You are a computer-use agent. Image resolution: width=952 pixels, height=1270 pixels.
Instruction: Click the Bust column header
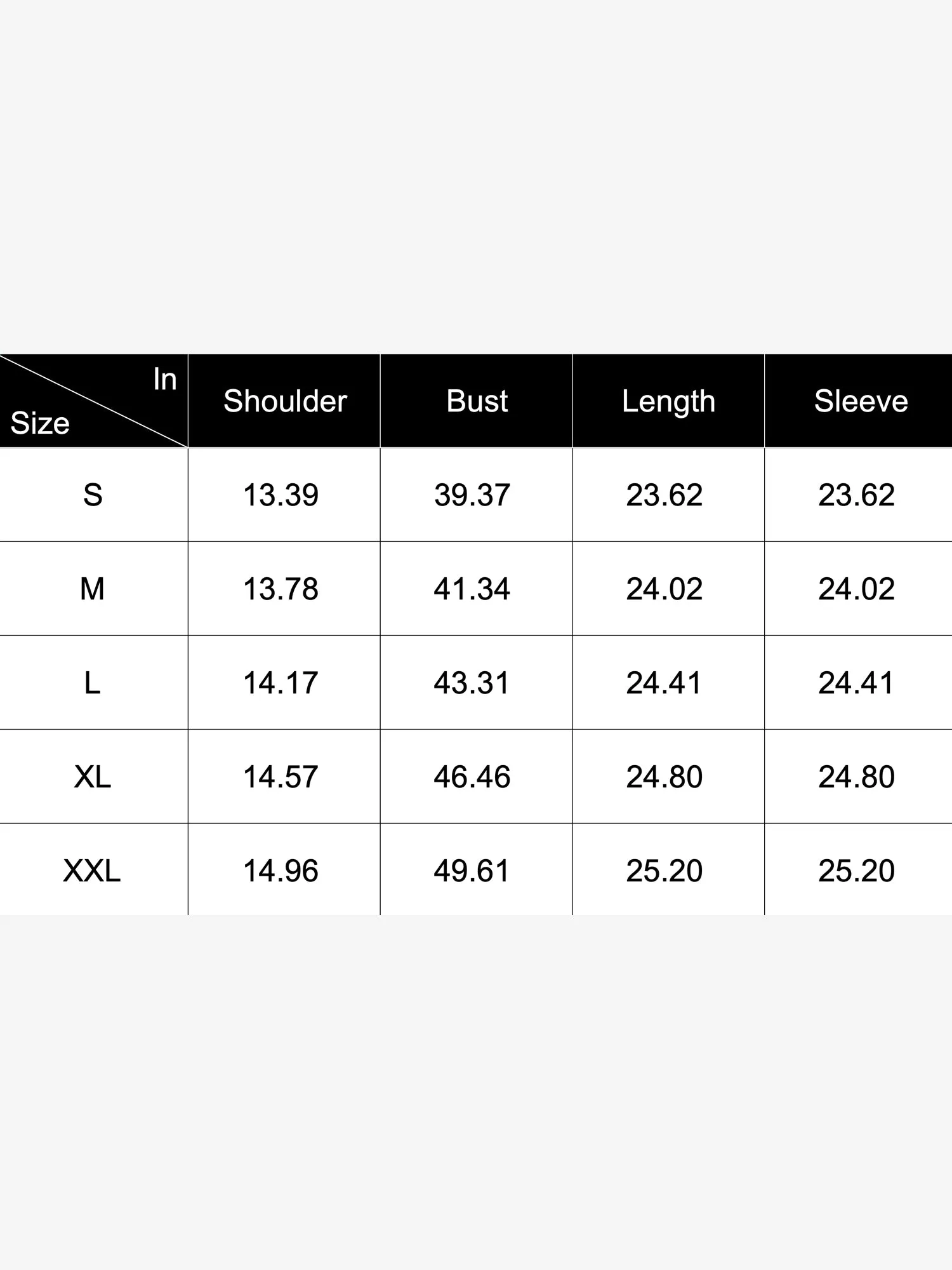coord(477,401)
